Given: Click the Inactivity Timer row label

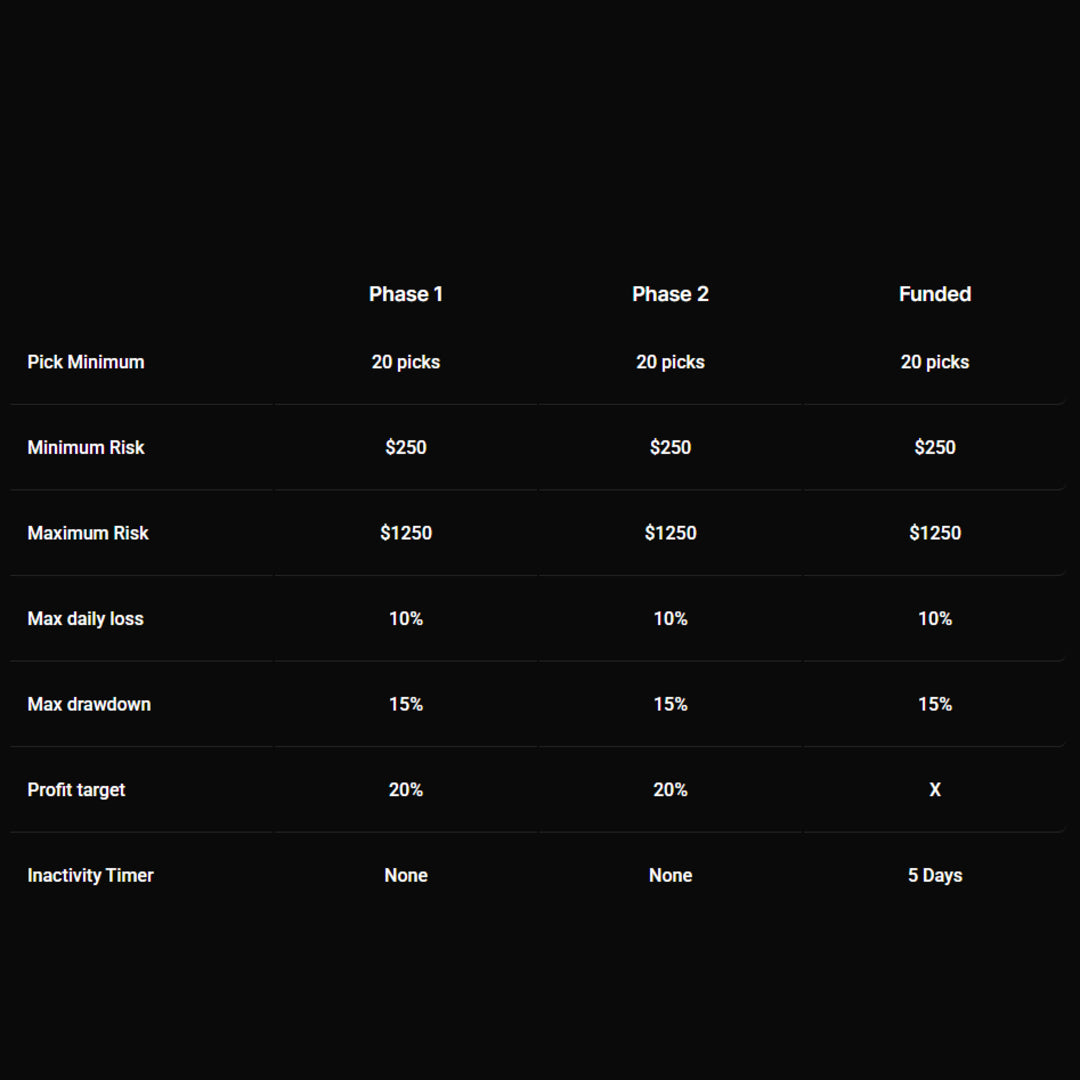Looking at the screenshot, I should click(90, 875).
